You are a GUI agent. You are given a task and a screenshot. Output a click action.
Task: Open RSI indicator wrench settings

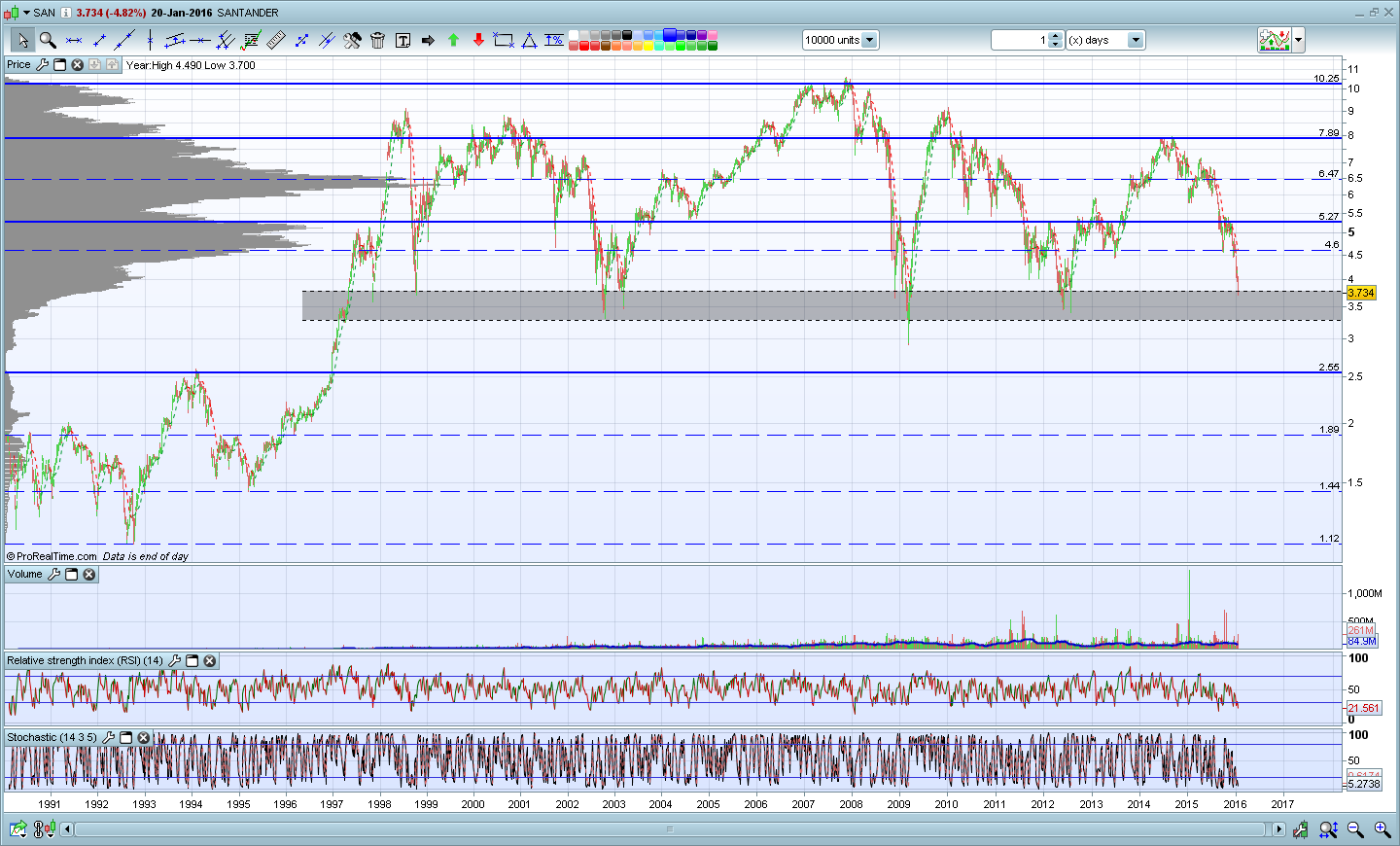(x=175, y=661)
